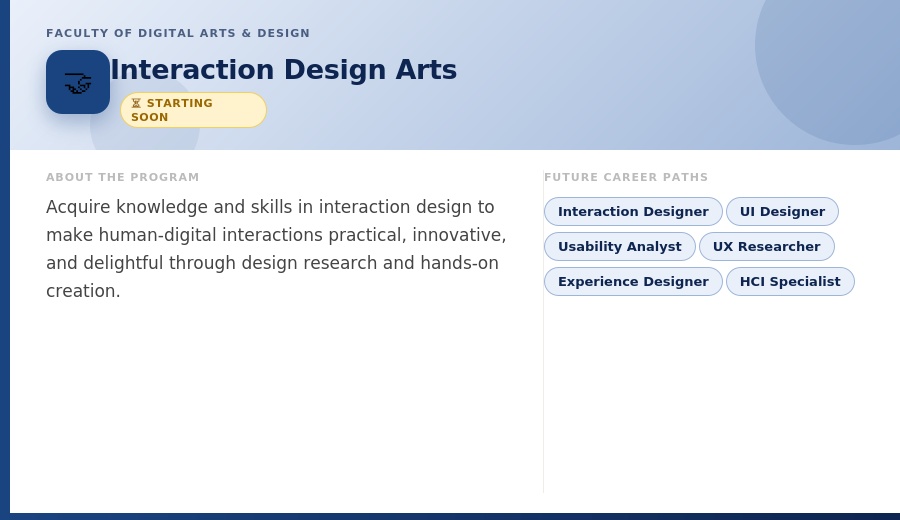Click the About the Program heading

pos(123,177)
